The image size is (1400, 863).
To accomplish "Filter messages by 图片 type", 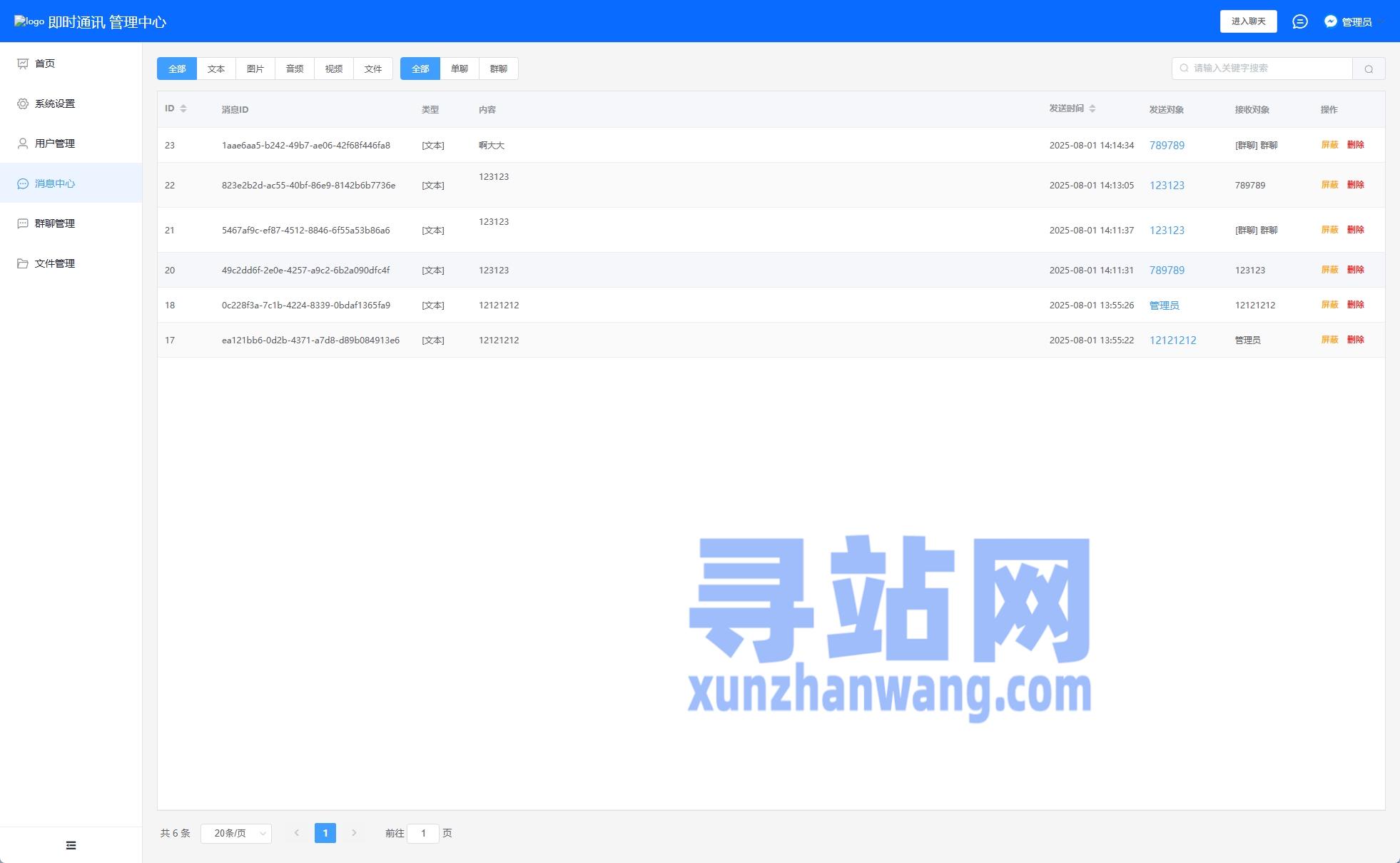I will [x=255, y=69].
